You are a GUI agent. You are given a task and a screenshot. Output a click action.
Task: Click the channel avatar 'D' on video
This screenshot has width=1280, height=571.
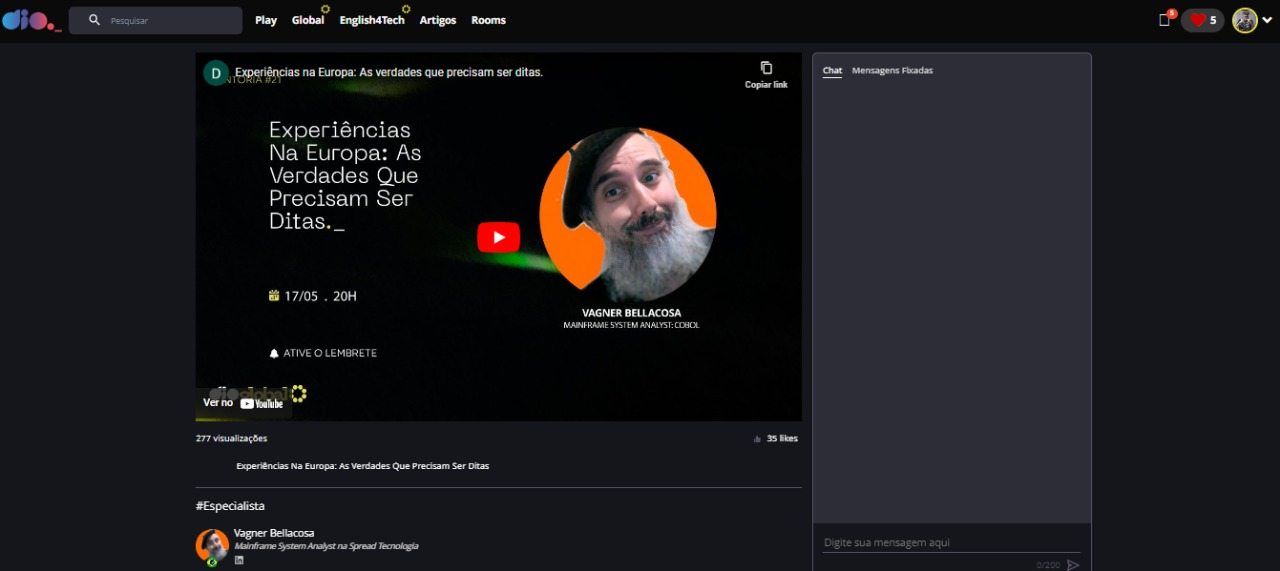(216, 73)
